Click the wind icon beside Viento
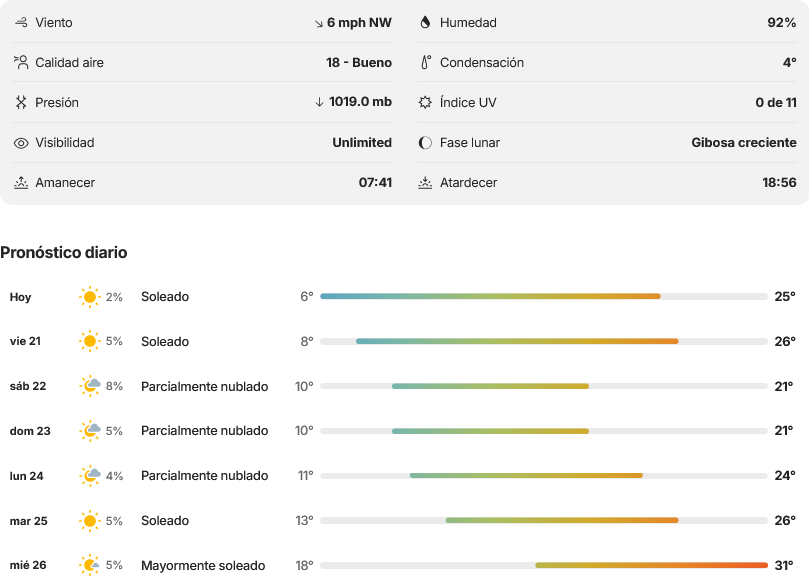Image resolution: width=809 pixels, height=581 pixels. [x=21, y=22]
